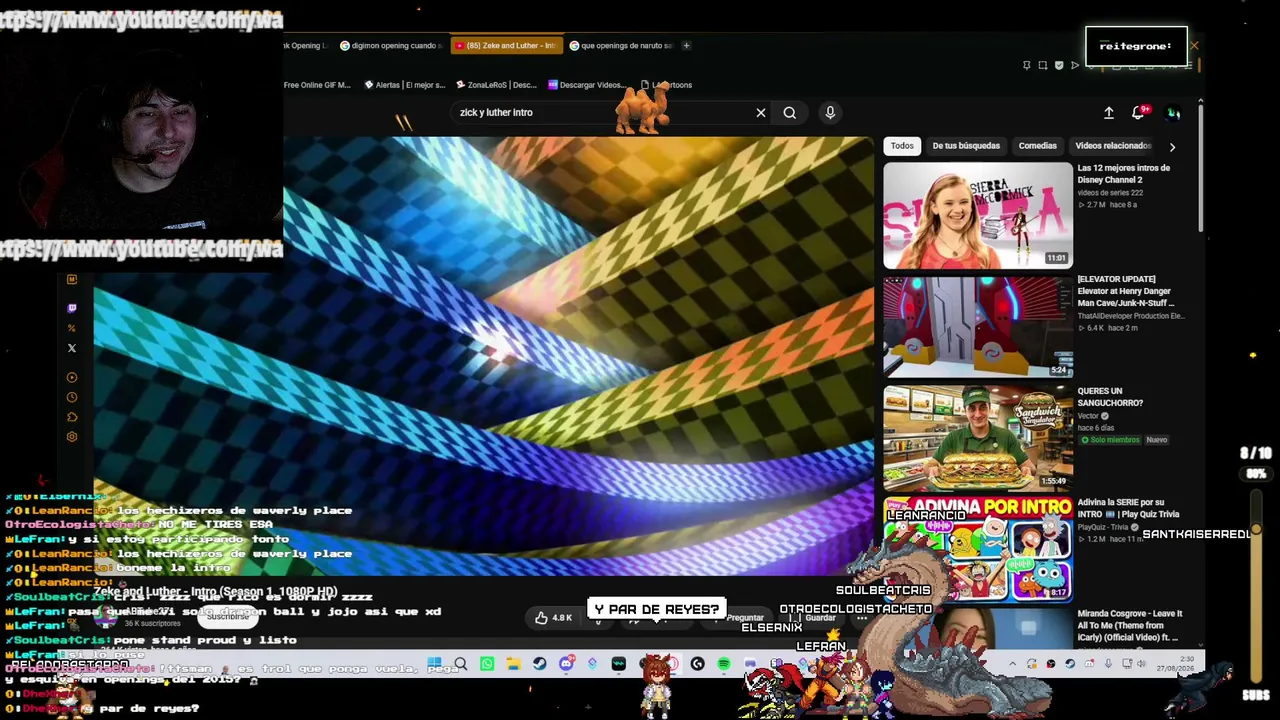Open File Explorer from the taskbar
The height and width of the screenshot is (720, 1280).
[x=513, y=664]
